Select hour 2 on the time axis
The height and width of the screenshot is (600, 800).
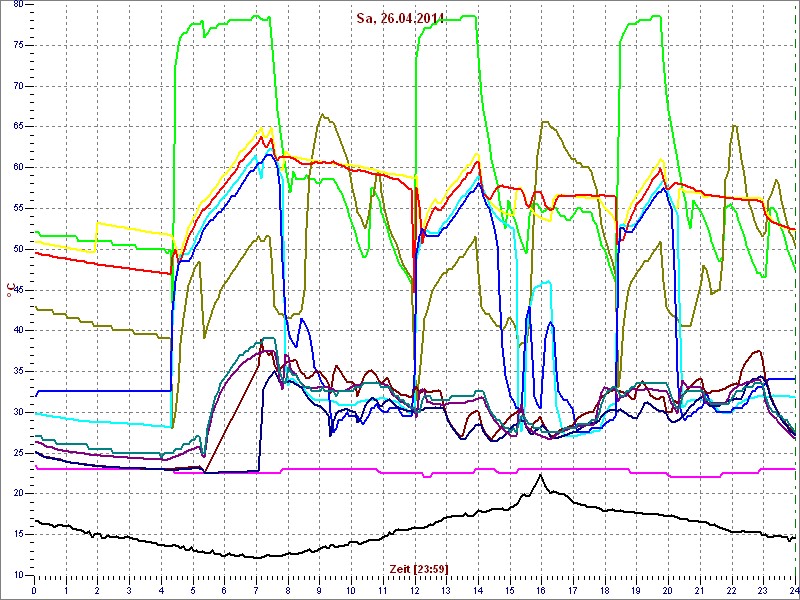tap(97, 590)
